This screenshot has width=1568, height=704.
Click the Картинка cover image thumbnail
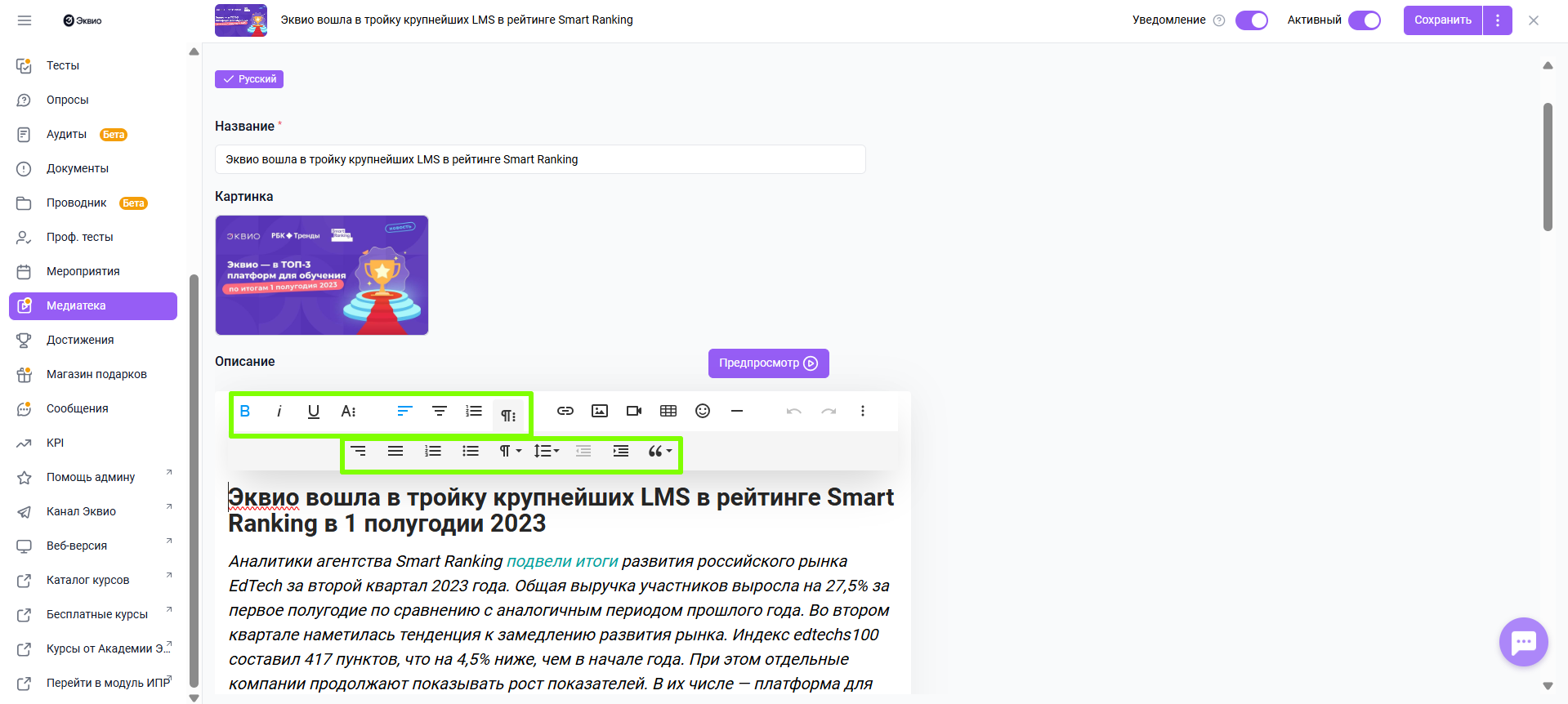coord(322,275)
